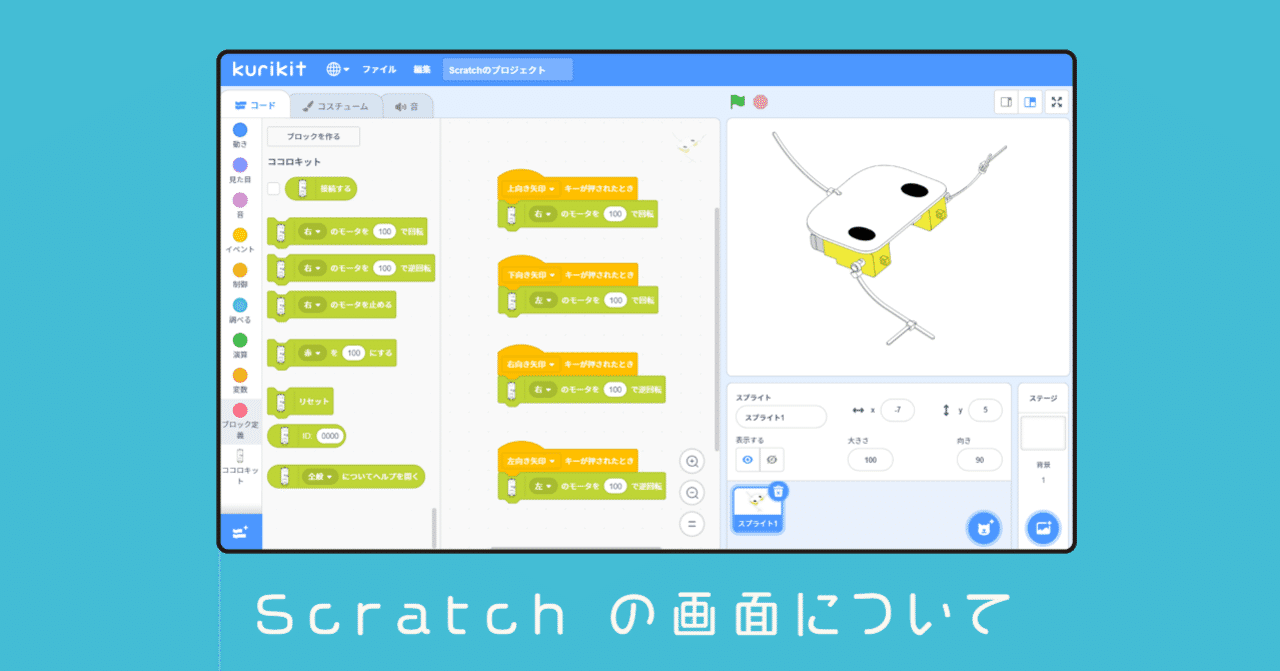
Task: Switch to large stage layout
Action: (x=1029, y=102)
